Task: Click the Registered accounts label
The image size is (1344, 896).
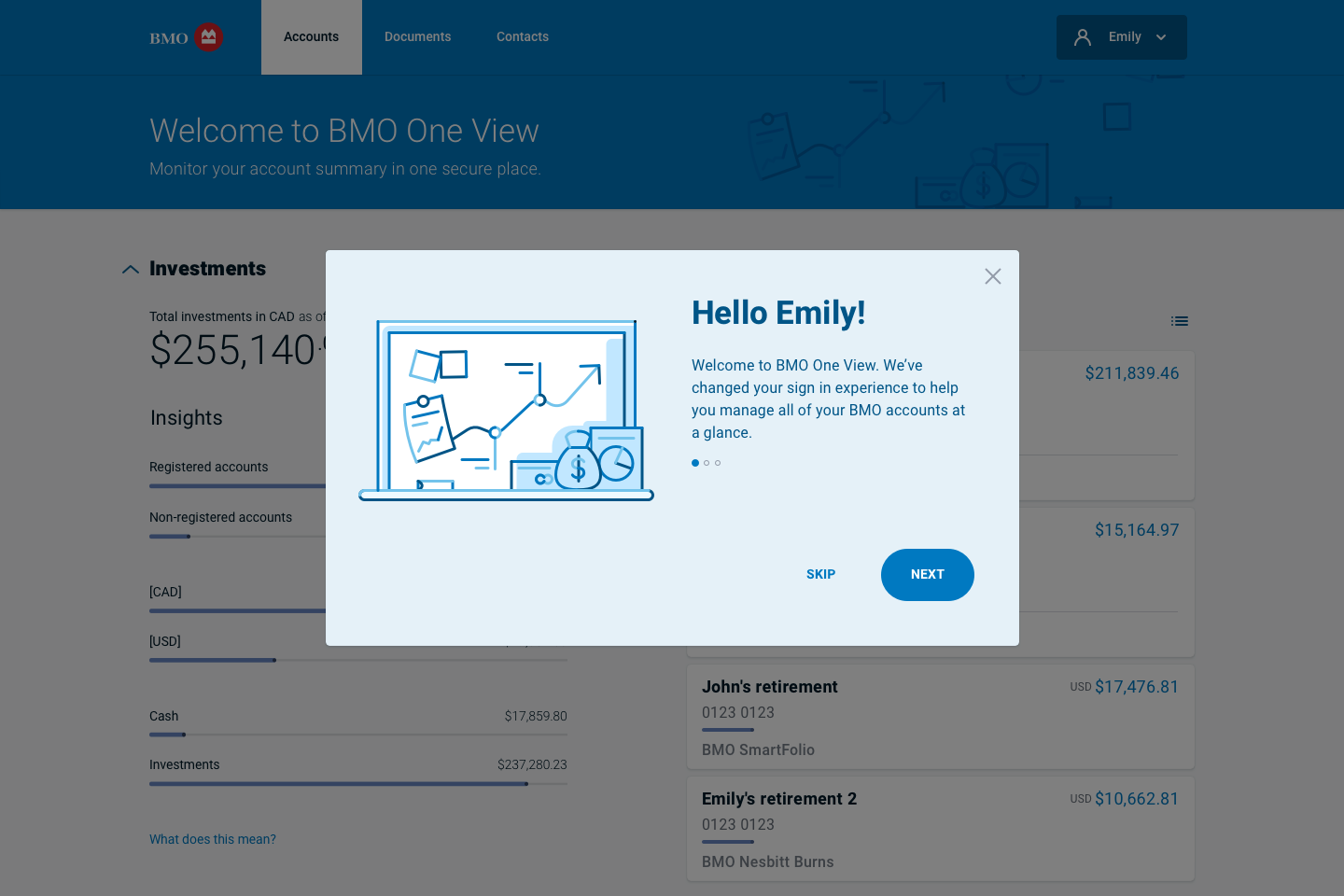Action: tap(209, 467)
